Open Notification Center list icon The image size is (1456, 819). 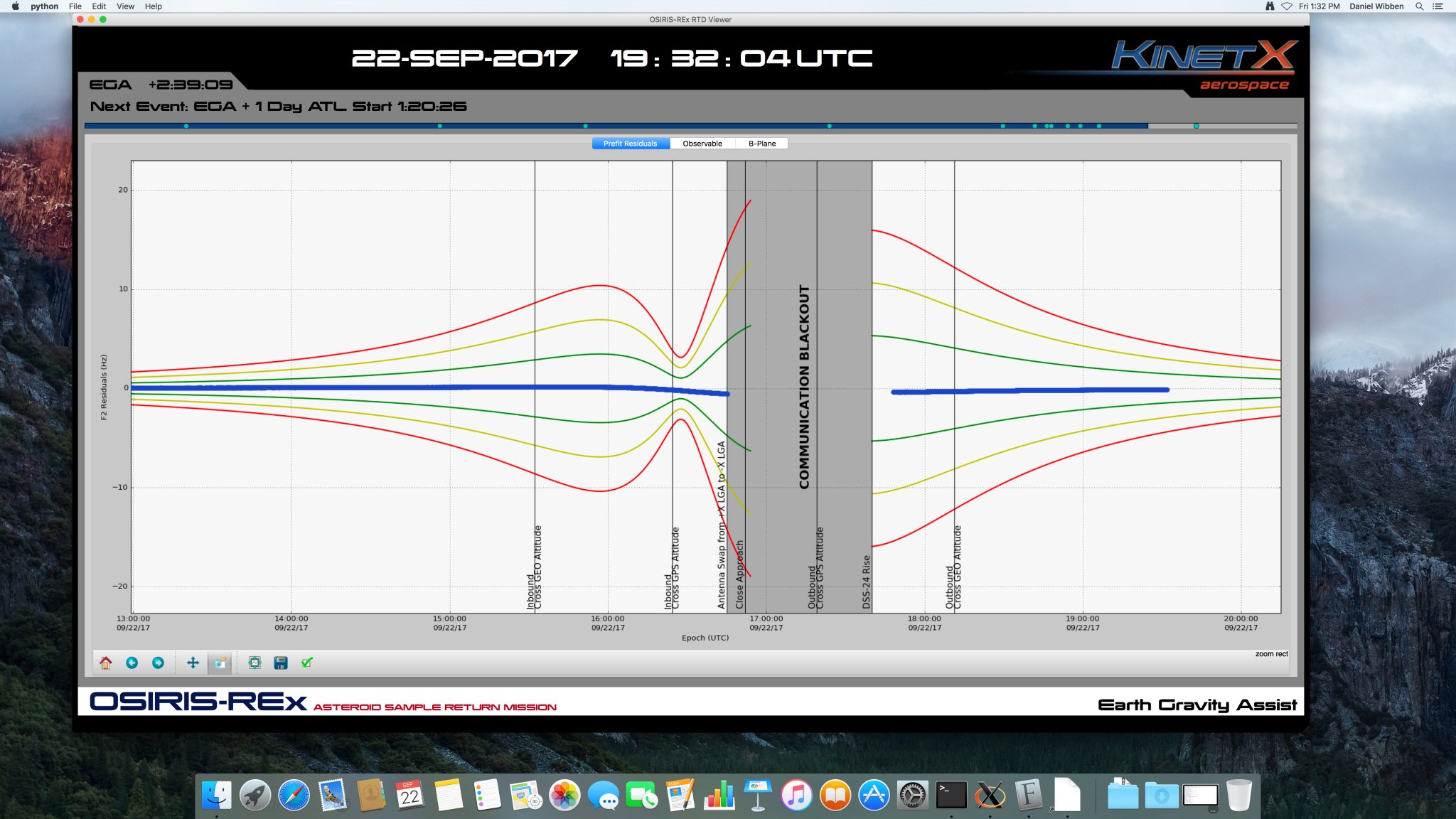tap(1438, 6)
